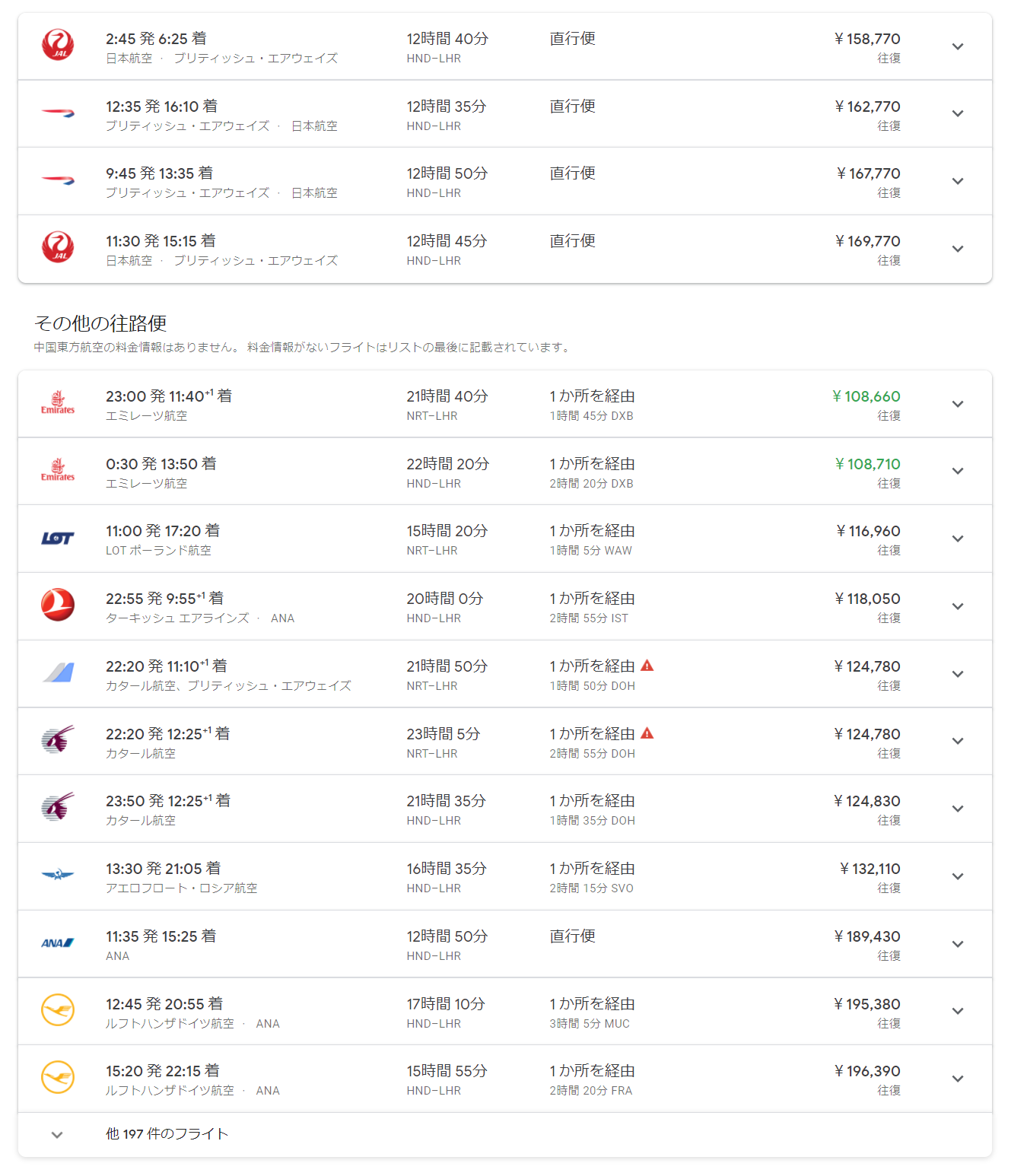Click the Emirates logo on 23:00 flight
This screenshot has width=1027, height=1176.
tap(58, 403)
